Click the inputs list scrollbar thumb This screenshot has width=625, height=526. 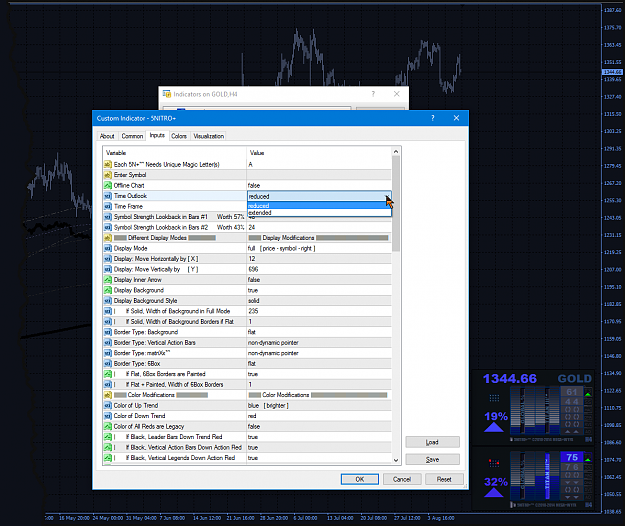tap(396, 203)
